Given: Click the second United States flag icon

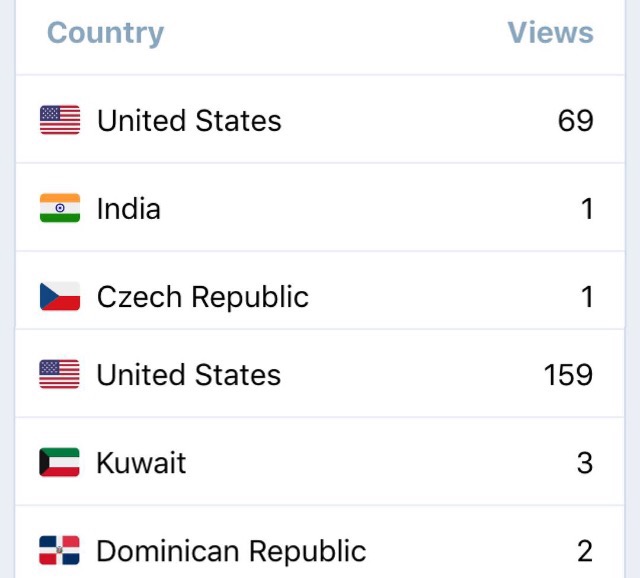Looking at the screenshot, I should 59,374.
